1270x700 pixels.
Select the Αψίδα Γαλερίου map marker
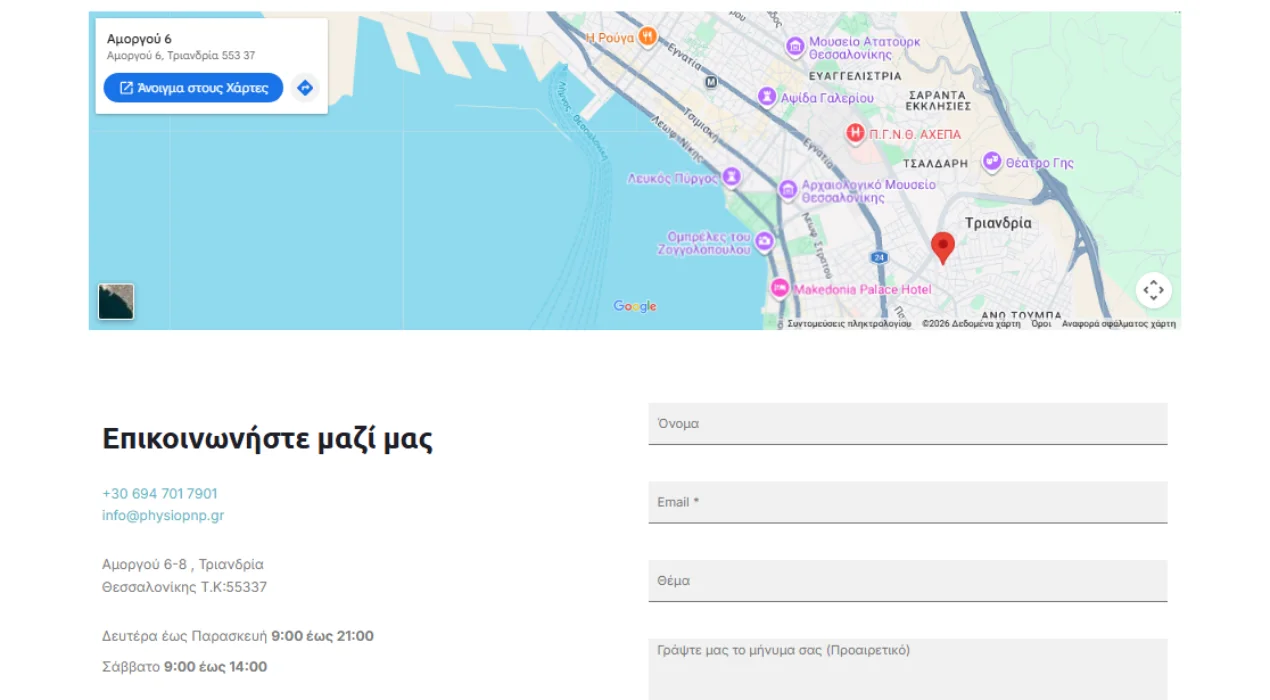point(767,97)
